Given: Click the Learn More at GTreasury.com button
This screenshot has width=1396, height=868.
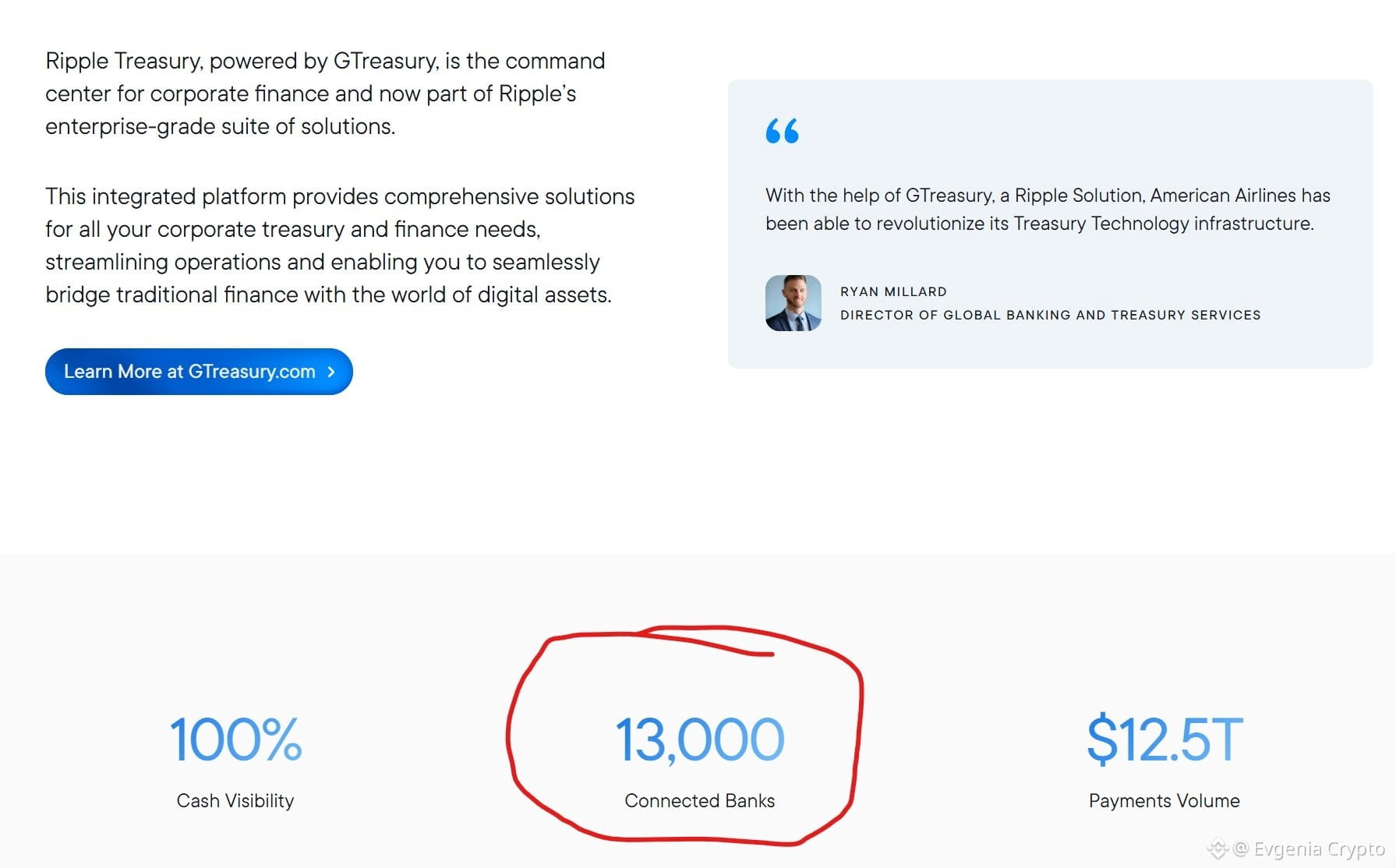Looking at the screenshot, I should [199, 372].
